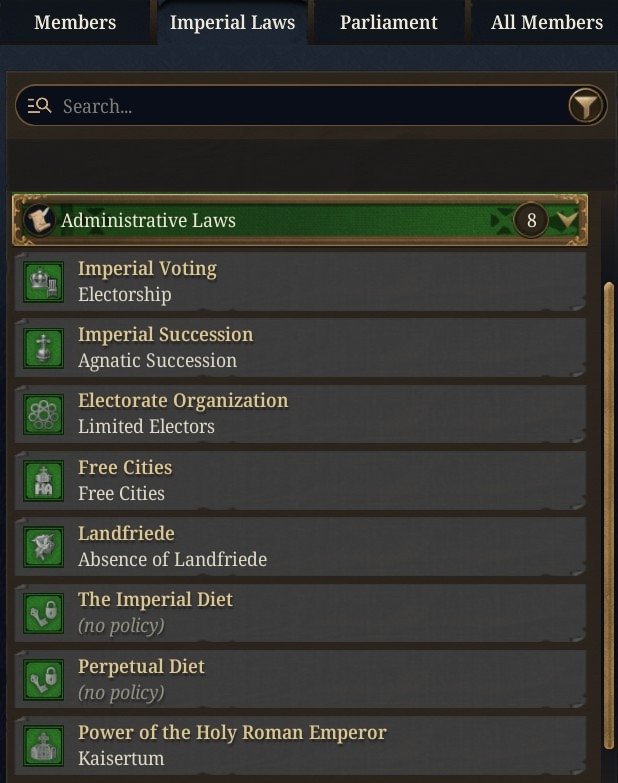Click the Imperial Voting crown icon
The height and width of the screenshot is (783, 618).
click(x=43, y=282)
